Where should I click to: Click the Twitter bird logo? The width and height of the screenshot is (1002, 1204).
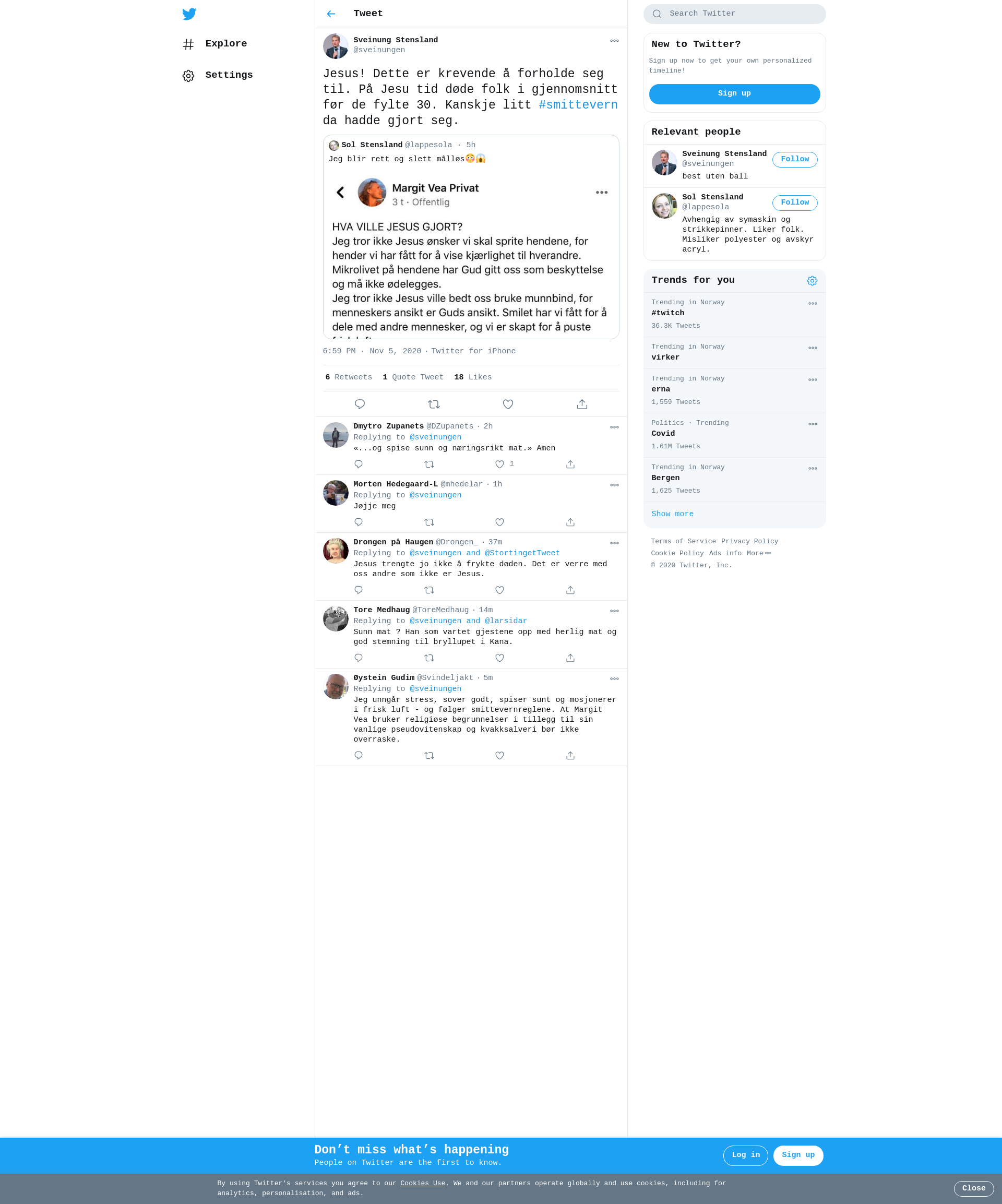189,14
